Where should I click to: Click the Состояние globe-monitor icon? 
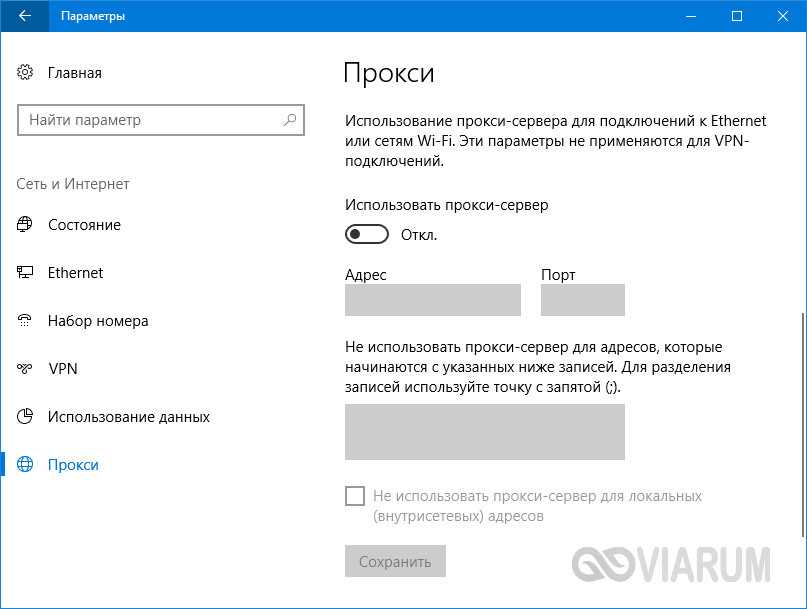25,224
